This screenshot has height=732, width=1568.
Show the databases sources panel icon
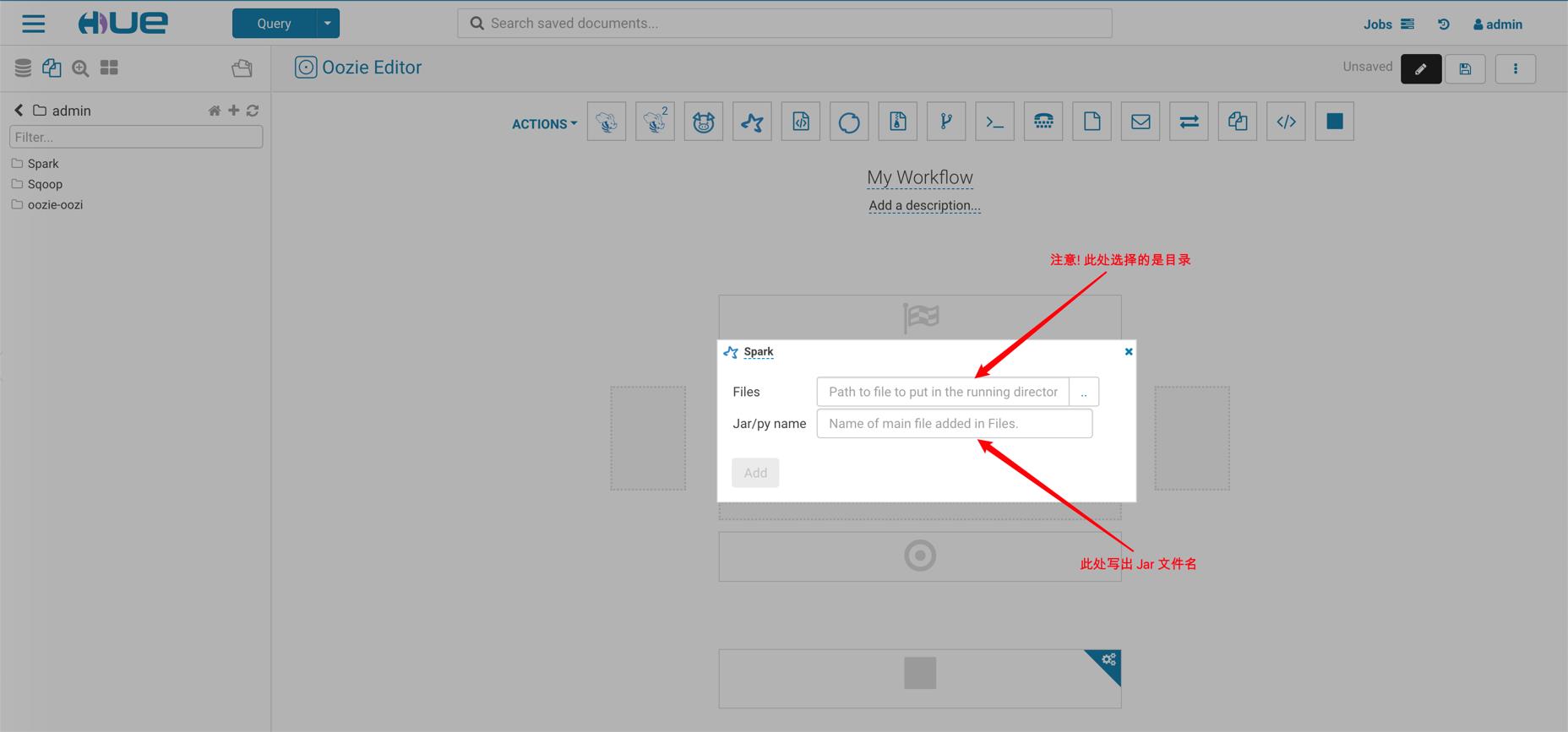[x=24, y=68]
